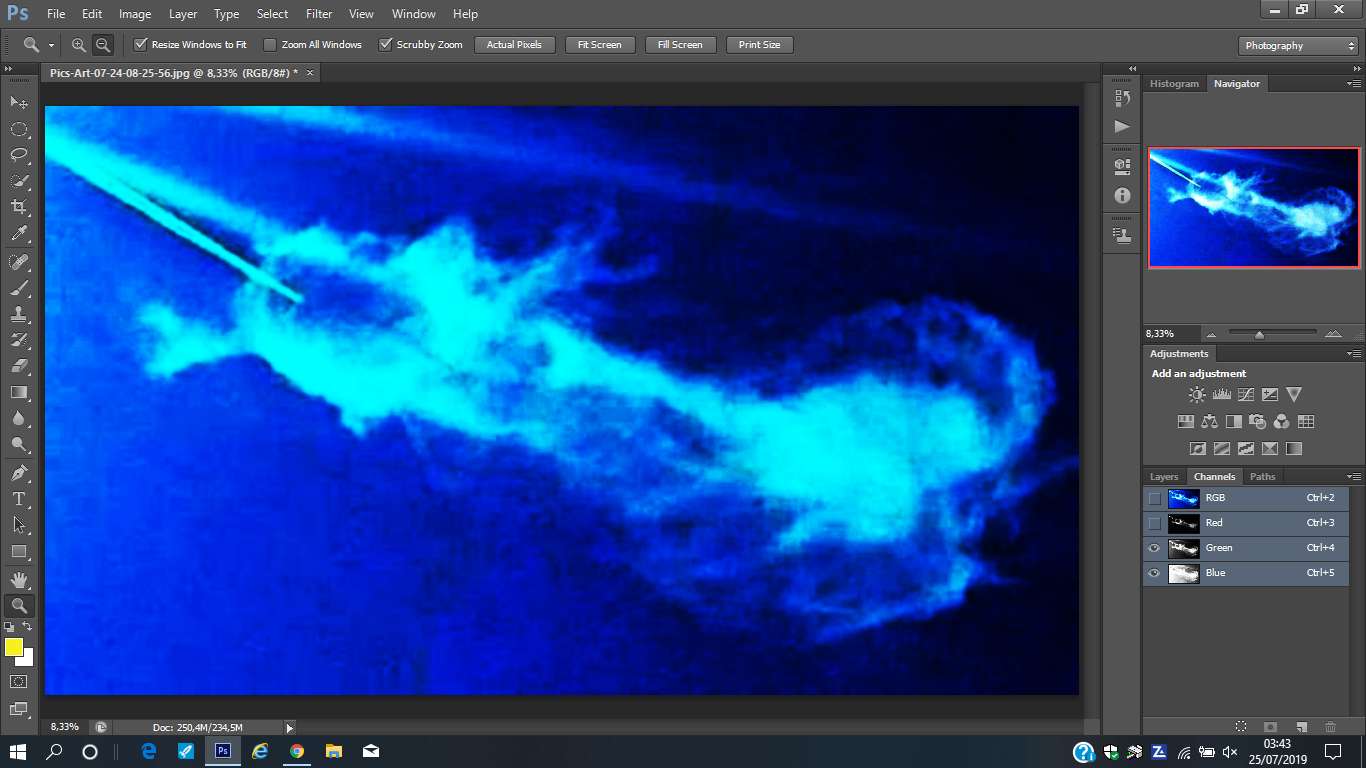Hide the Green channel visibility eye
The height and width of the screenshot is (768, 1366).
1155,548
